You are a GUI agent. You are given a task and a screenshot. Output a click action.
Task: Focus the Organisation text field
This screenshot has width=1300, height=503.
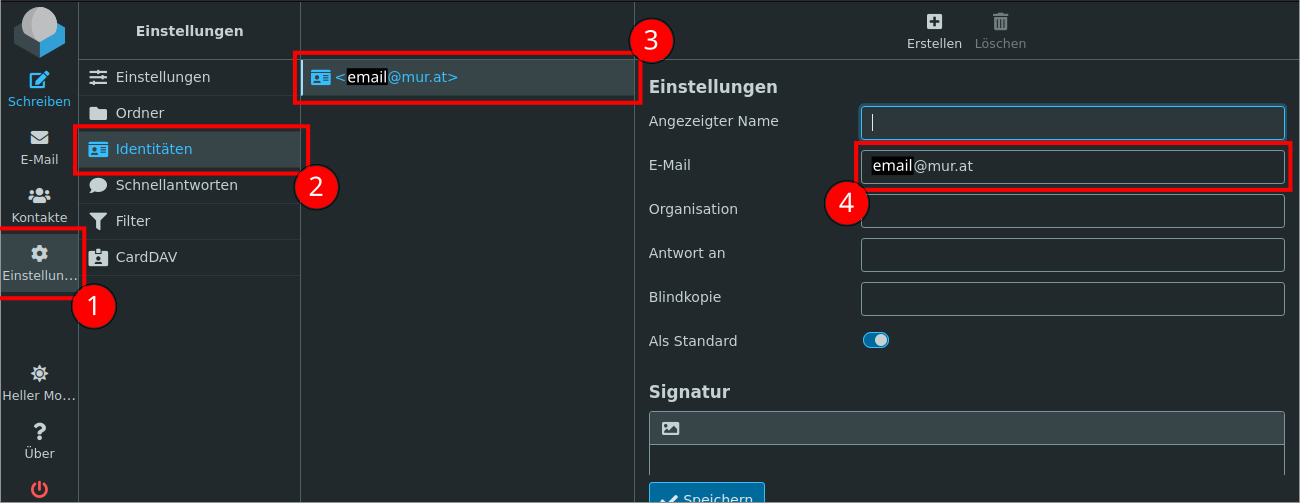[1072, 211]
